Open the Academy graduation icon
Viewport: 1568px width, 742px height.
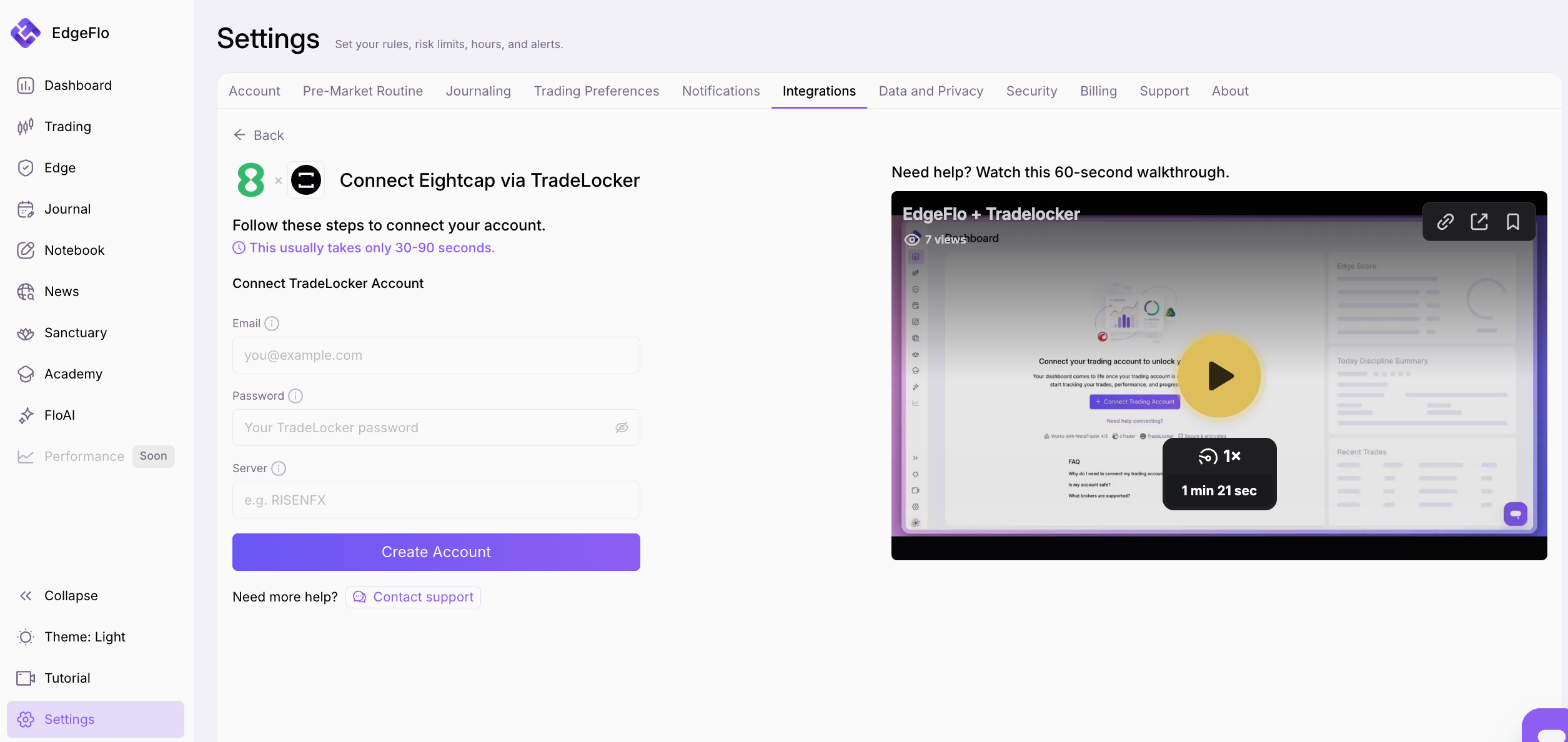point(26,374)
